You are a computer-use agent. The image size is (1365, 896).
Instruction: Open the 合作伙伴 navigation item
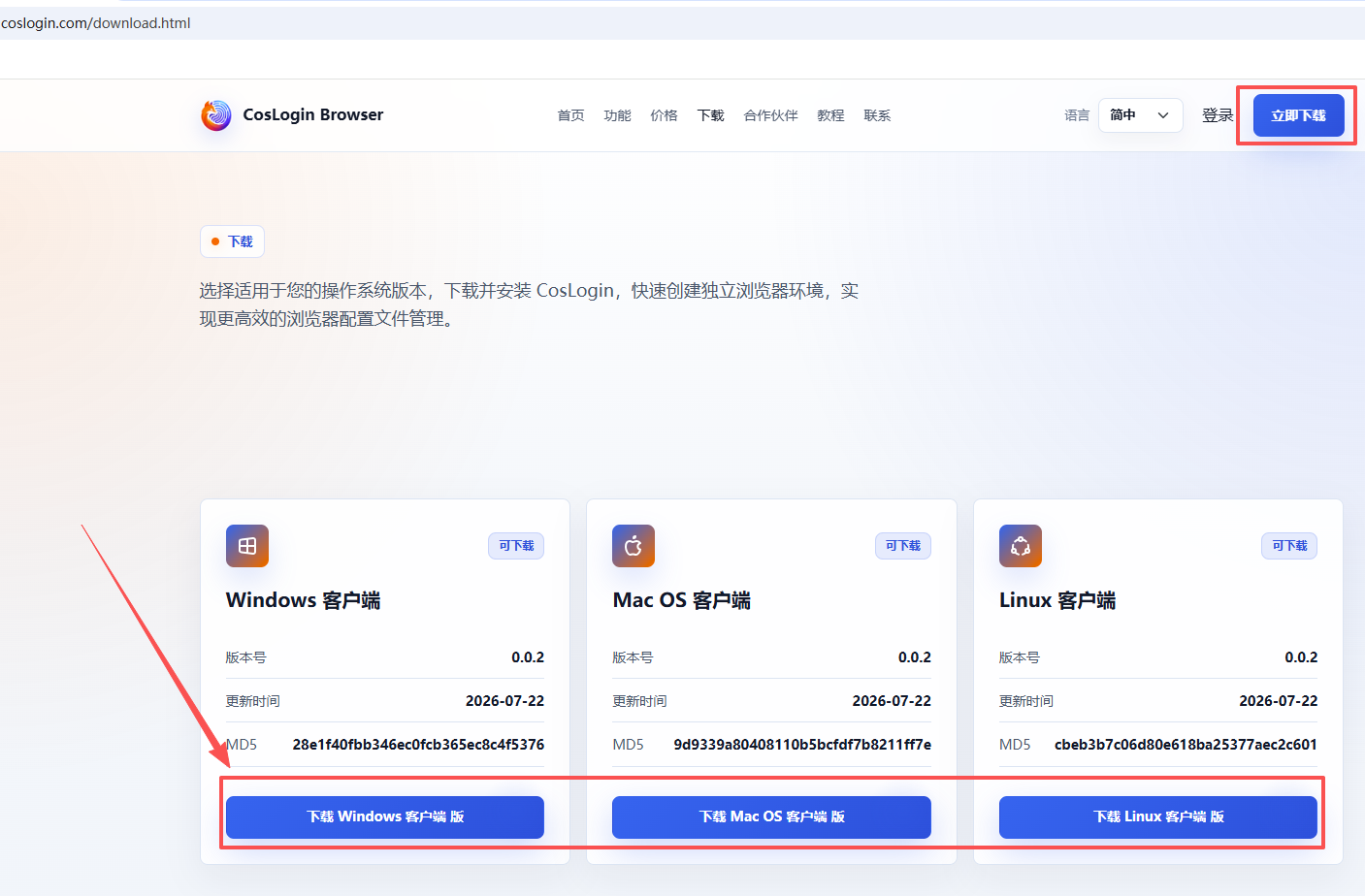(x=770, y=115)
